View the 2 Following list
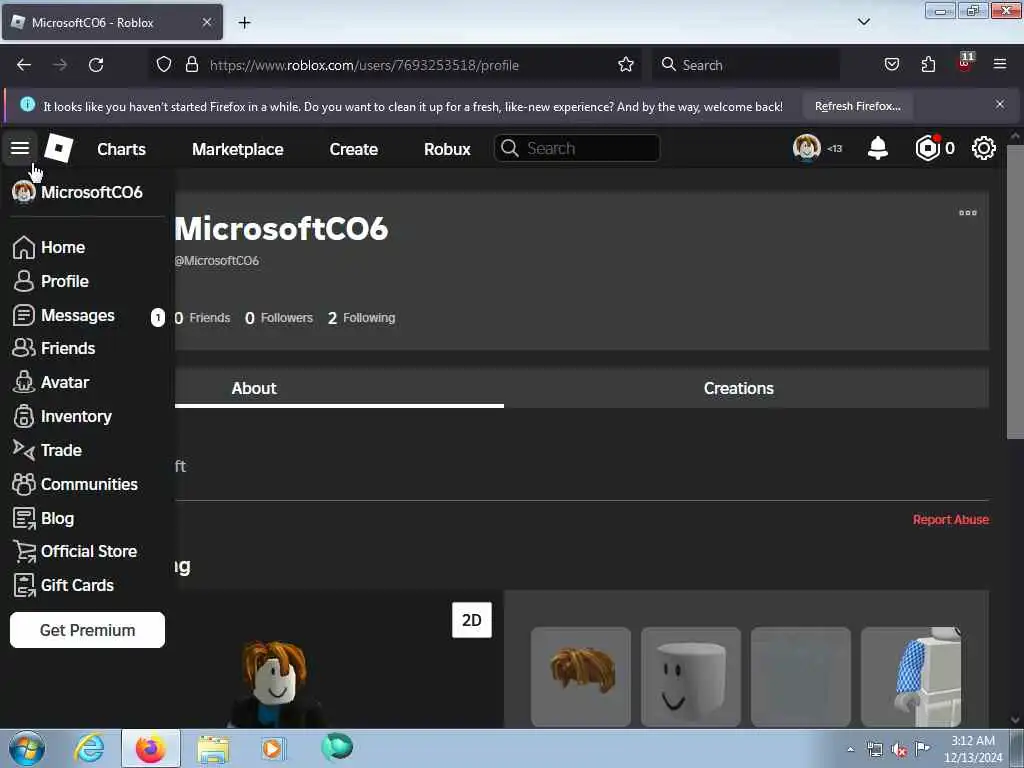 (x=361, y=318)
